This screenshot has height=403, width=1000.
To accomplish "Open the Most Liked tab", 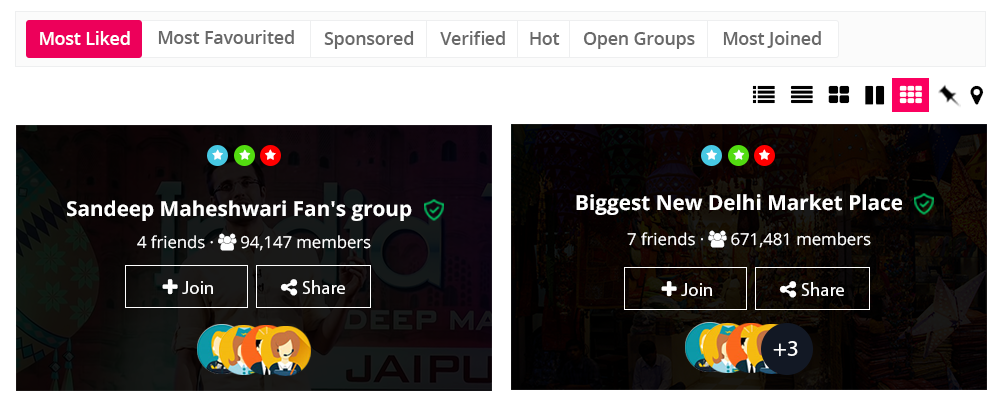I will coord(84,39).
